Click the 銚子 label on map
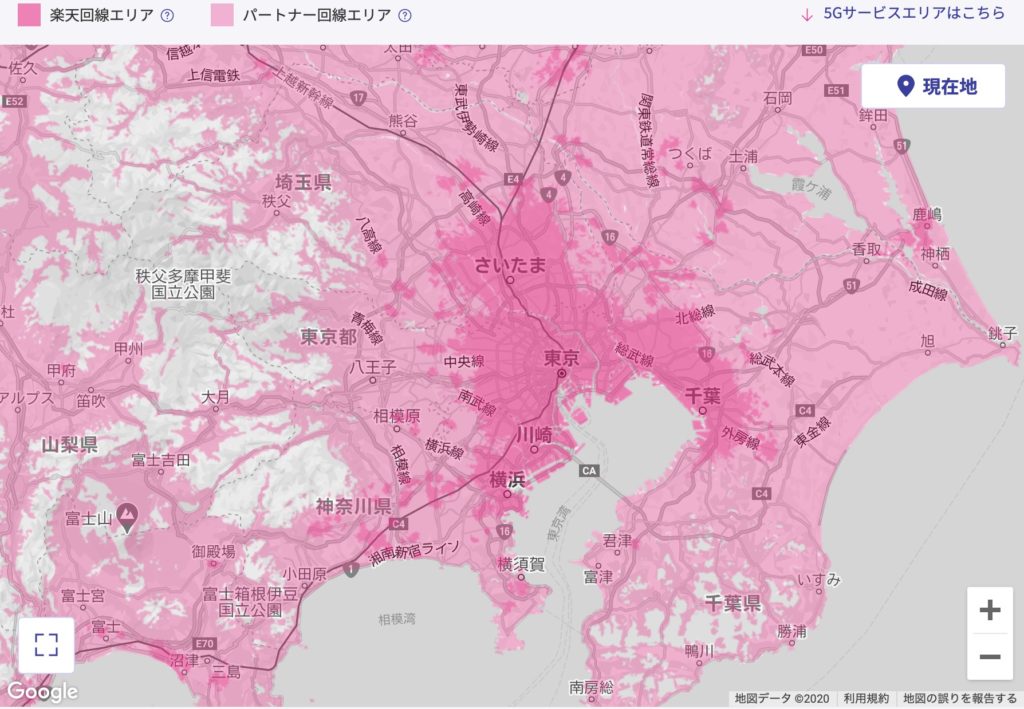1024x709 pixels. pos(1002,334)
